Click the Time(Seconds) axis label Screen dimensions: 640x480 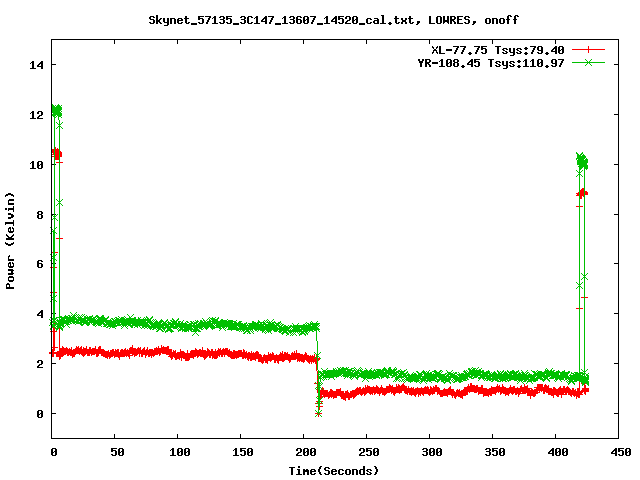click(333, 471)
